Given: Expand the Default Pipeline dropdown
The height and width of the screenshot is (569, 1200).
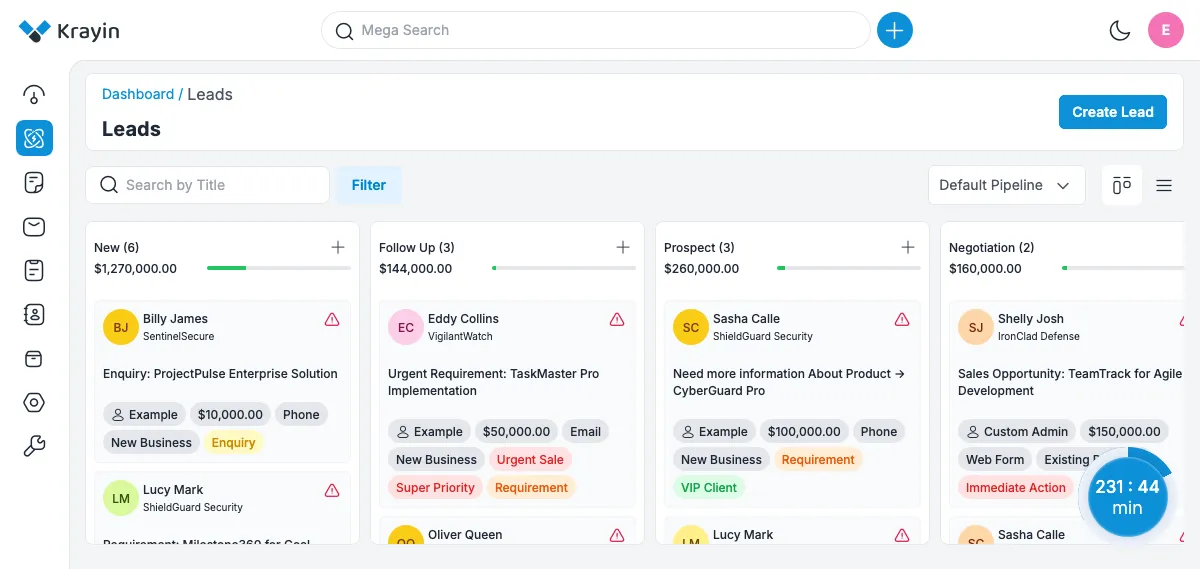Looking at the screenshot, I should point(1006,185).
